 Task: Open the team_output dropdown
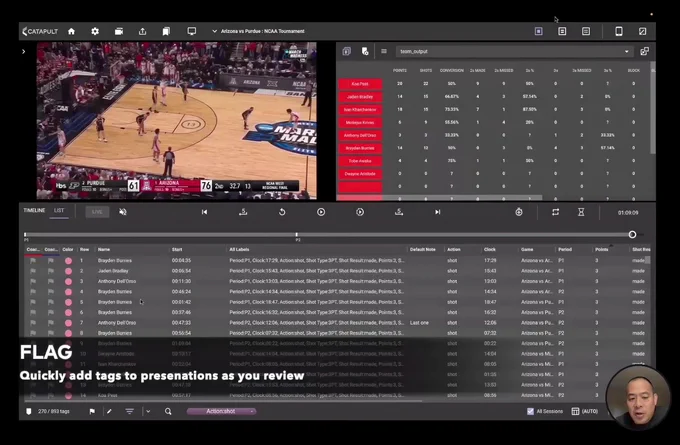click(x=514, y=52)
